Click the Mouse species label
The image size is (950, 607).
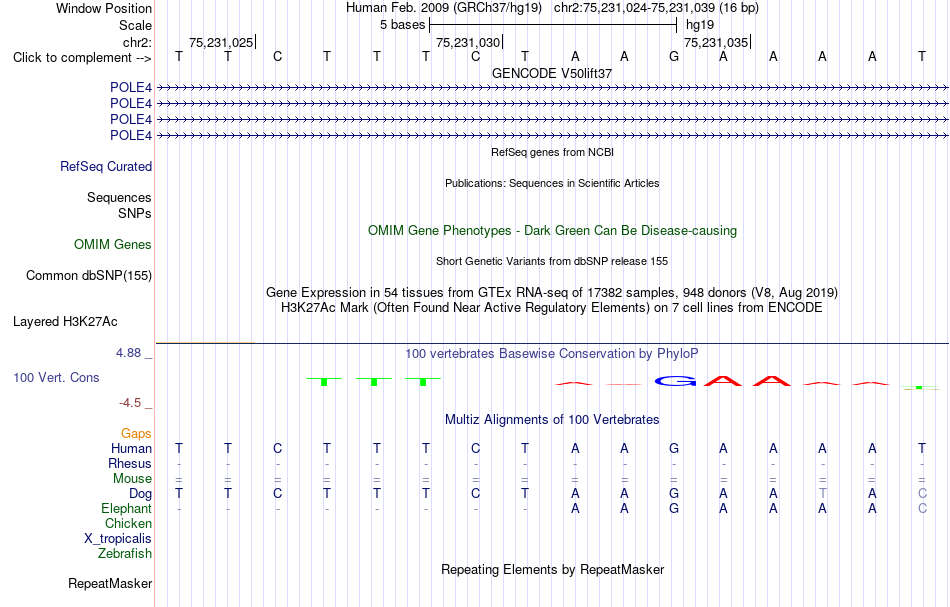(132, 479)
